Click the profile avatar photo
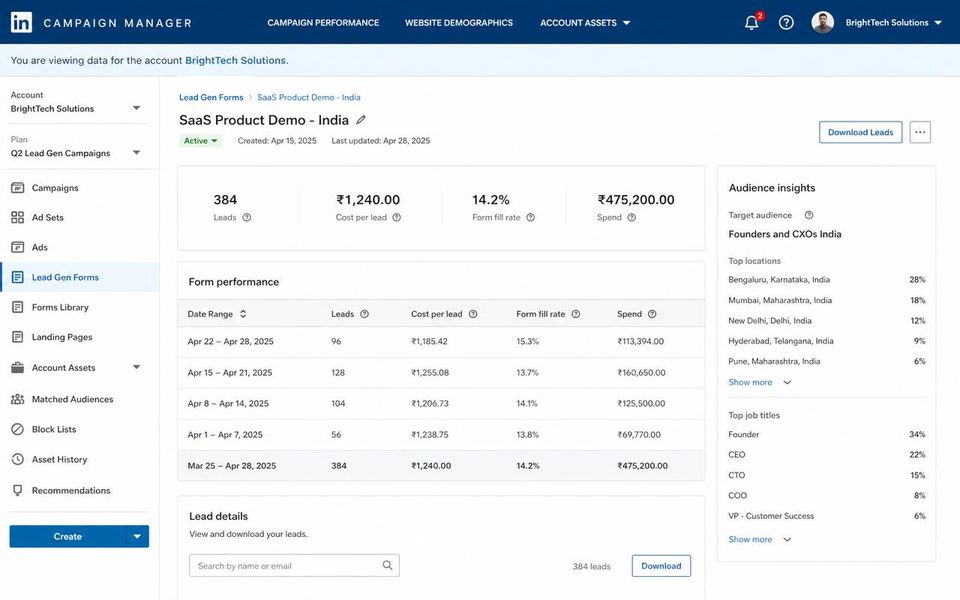This screenshot has width=960, height=600. (822, 23)
